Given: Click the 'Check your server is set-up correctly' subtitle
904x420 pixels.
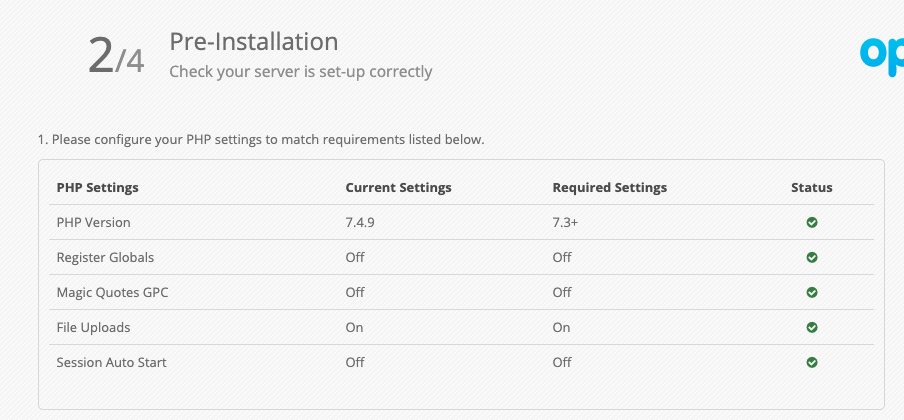Looking at the screenshot, I should (300, 72).
